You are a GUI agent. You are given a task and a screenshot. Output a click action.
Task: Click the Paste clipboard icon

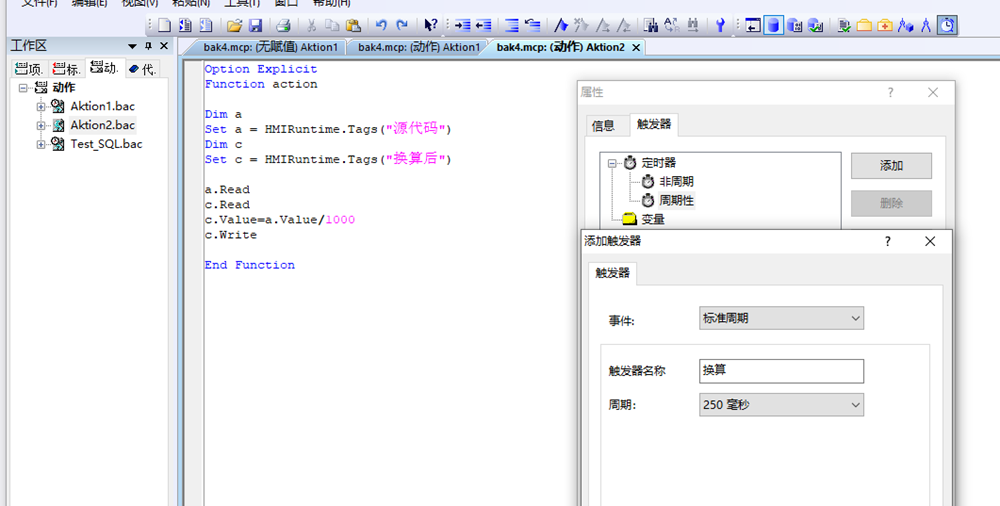coord(353,25)
